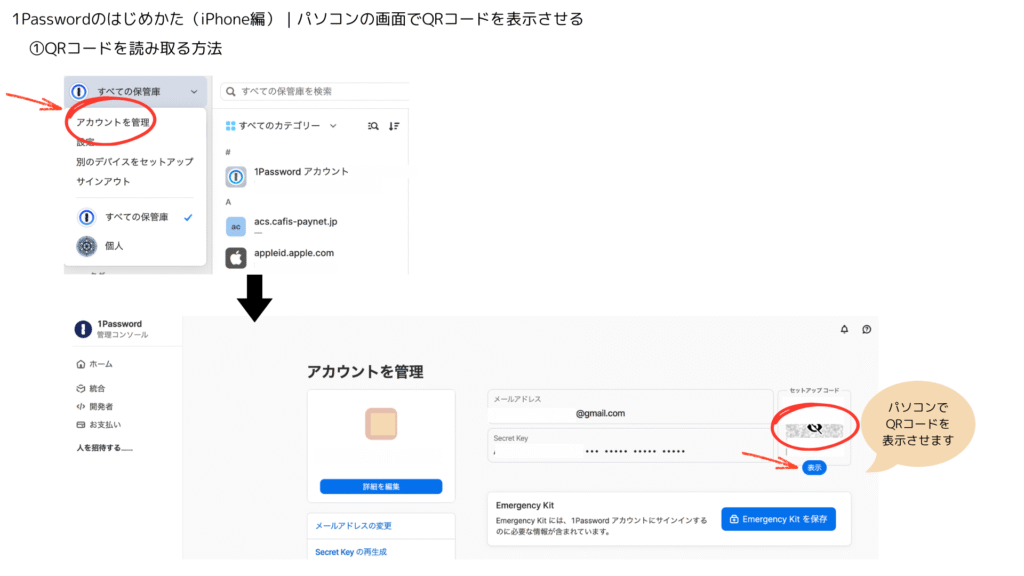Open the メールアドレスの変更 link

click(x=353, y=526)
